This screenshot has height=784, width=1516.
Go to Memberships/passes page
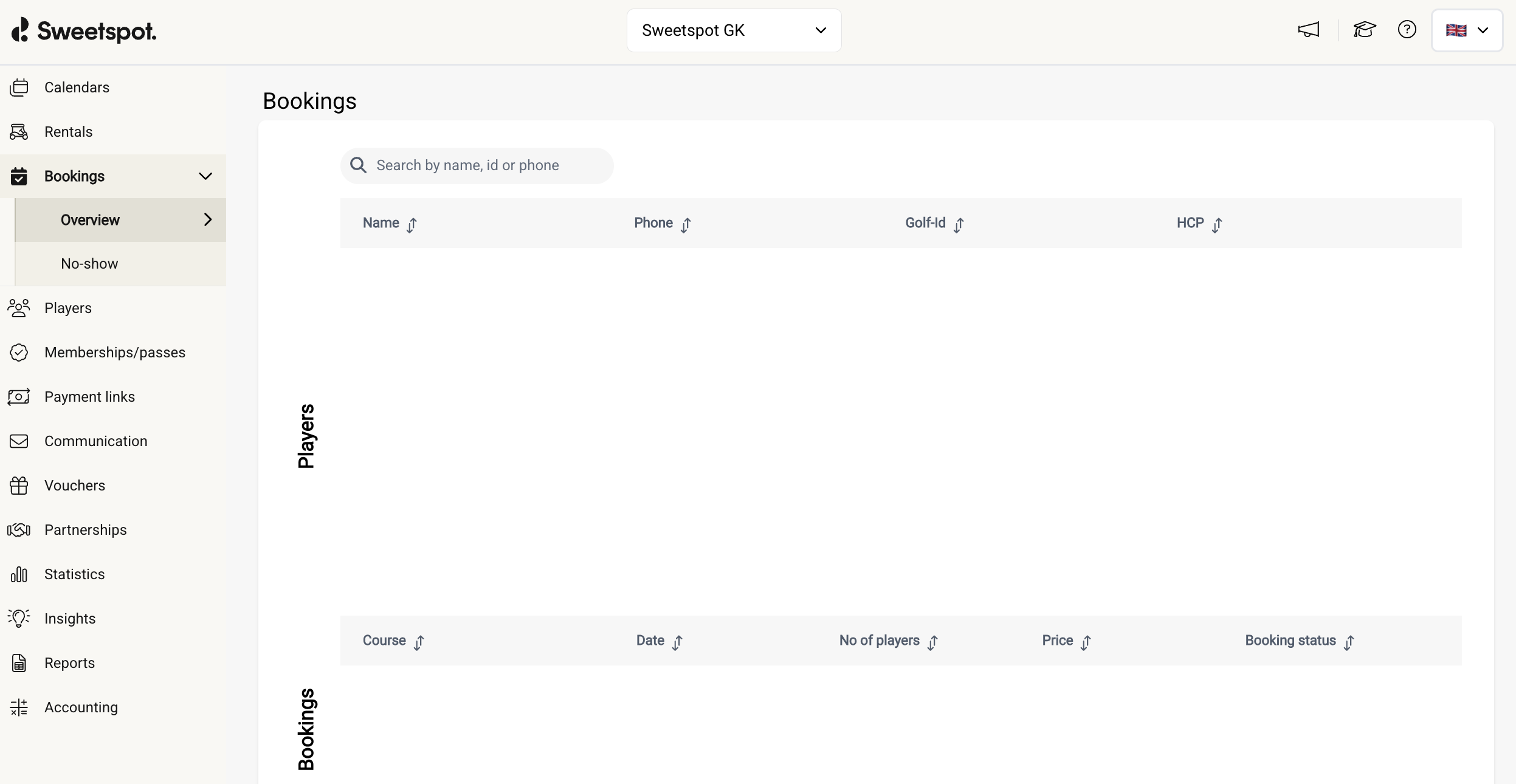tap(114, 352)
